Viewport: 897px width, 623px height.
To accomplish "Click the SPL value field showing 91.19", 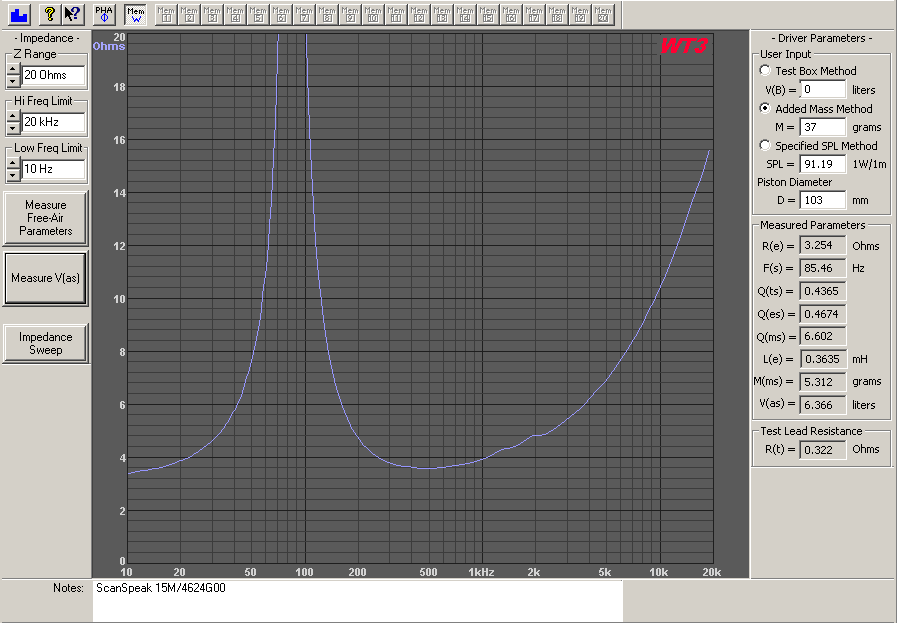I will tap(823, 164).
